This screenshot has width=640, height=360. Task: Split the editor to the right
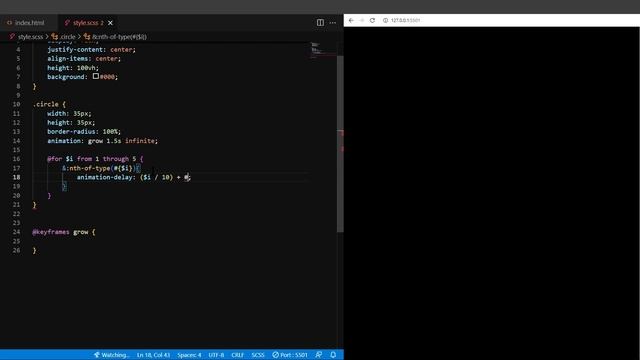pyautogui.click(x=320, y=23)
